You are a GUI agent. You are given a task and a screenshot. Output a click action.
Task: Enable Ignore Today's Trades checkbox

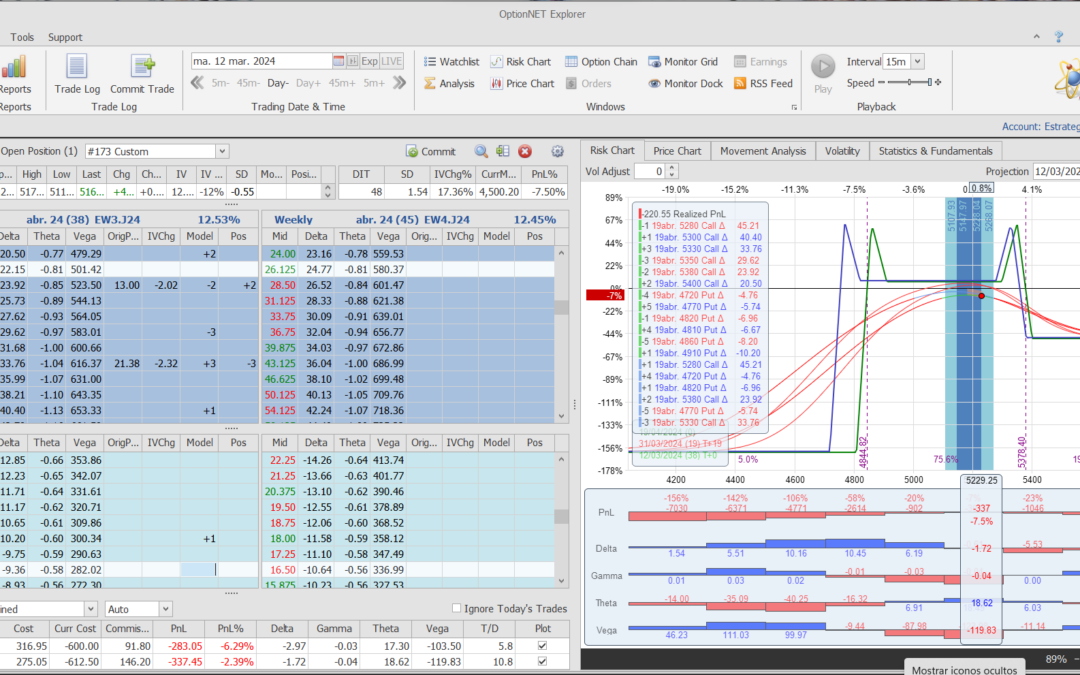457,608
